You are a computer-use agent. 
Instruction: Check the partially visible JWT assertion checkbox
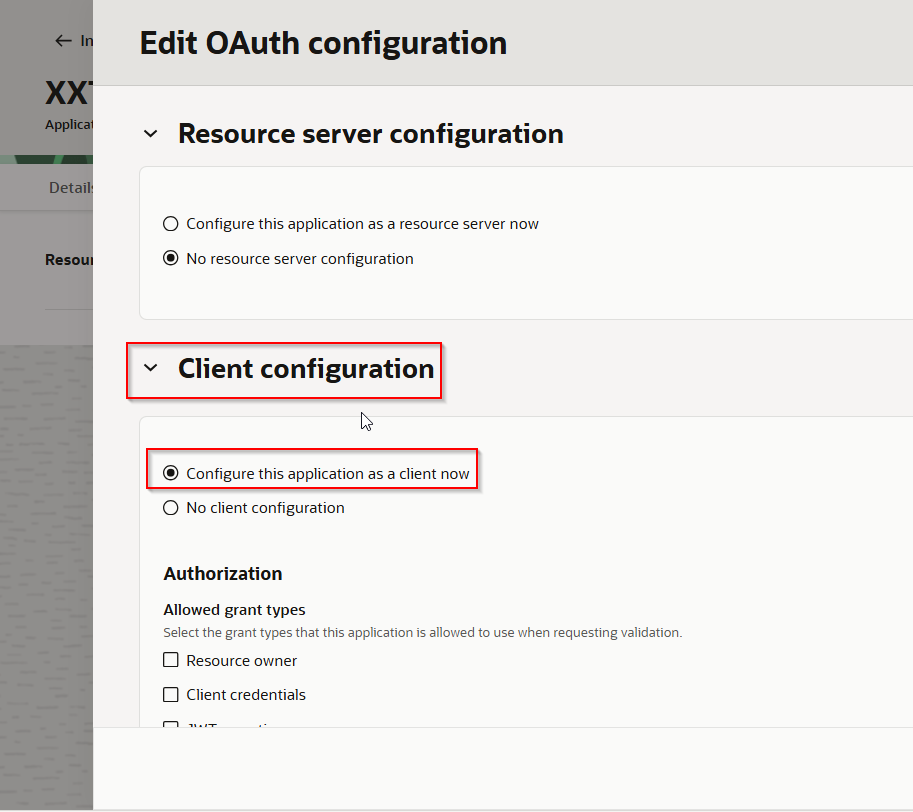tap(171, 724)
